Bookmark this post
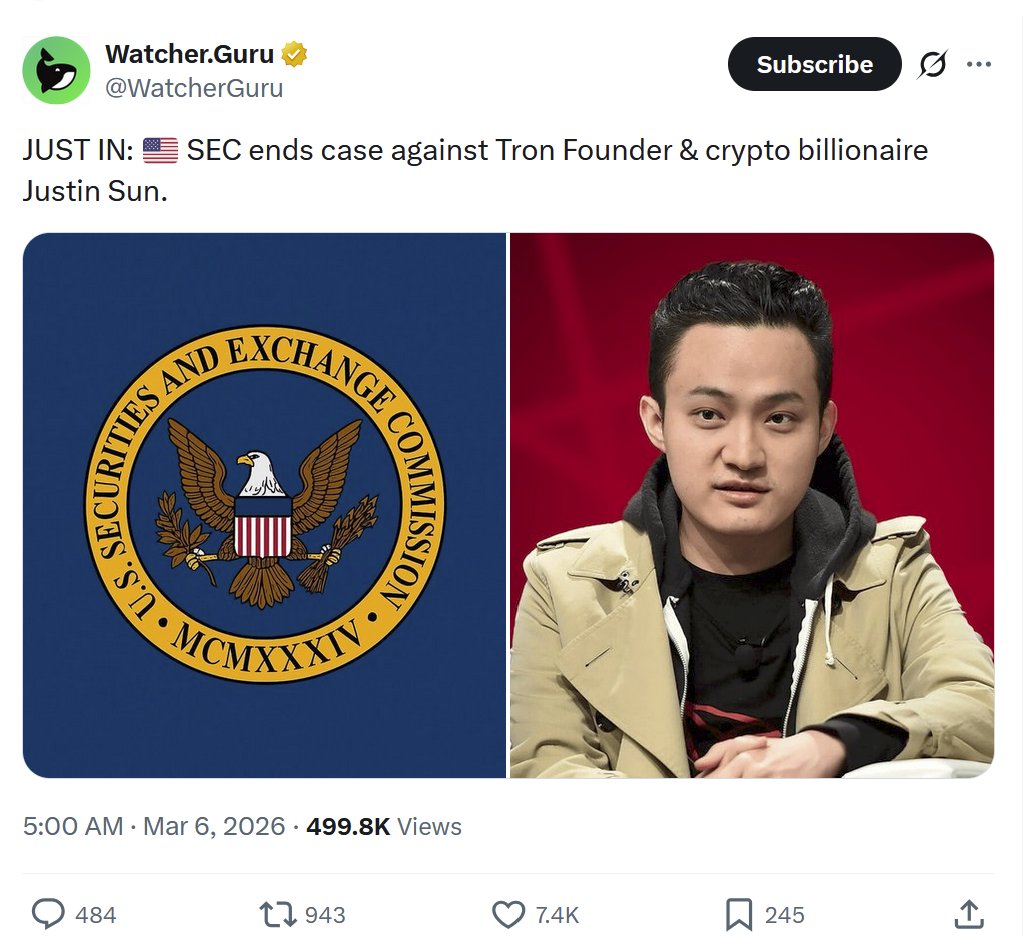 coord(738,914)
